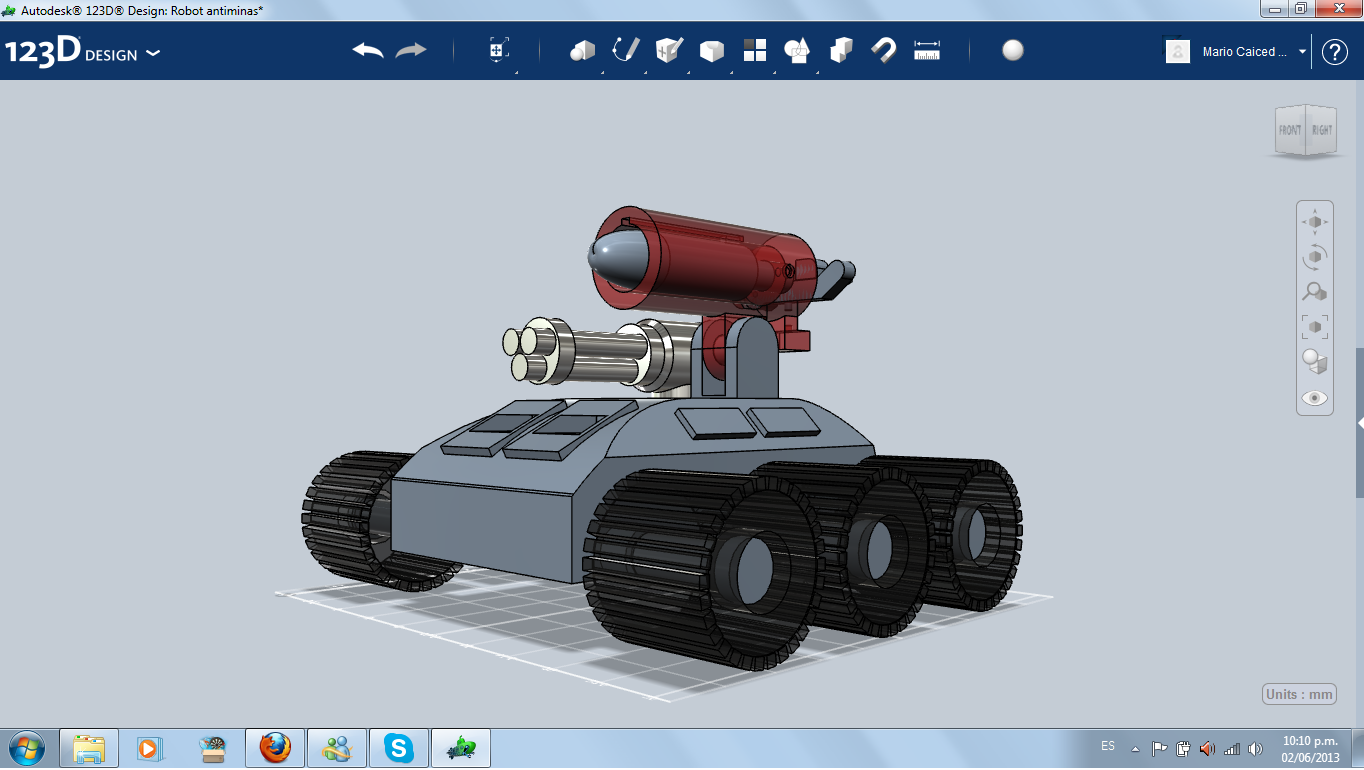This screenshot has height=770, width=1364.
Task: Click the user avatar picture
Action: 1178,51
